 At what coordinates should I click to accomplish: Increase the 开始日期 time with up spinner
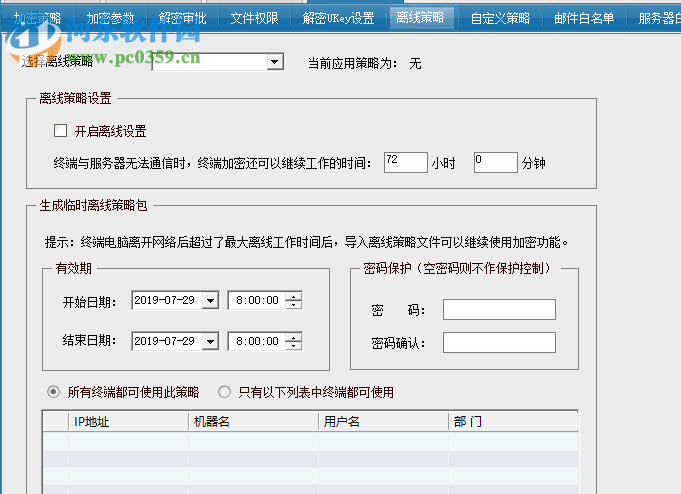pyautogui.click(x=294, y=296)
